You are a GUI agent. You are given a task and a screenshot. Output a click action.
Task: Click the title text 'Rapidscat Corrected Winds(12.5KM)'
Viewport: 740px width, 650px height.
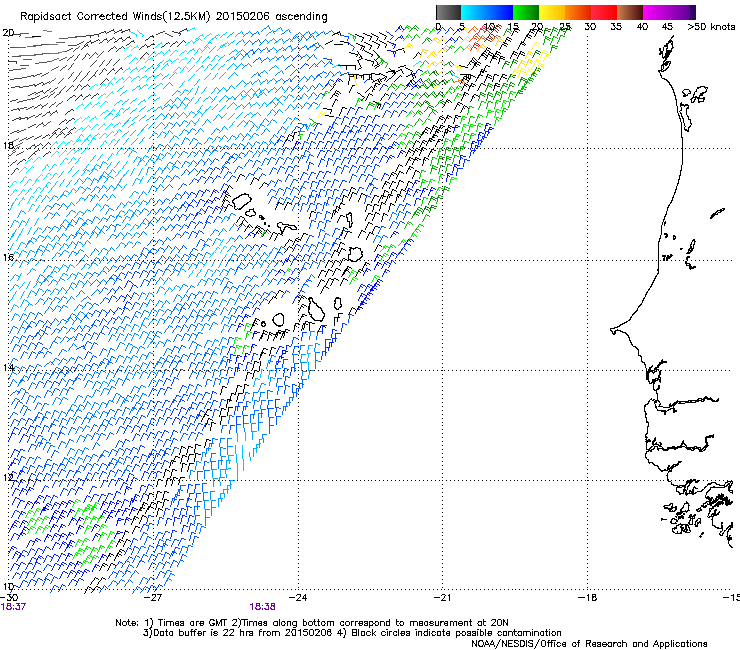(115, 17)
